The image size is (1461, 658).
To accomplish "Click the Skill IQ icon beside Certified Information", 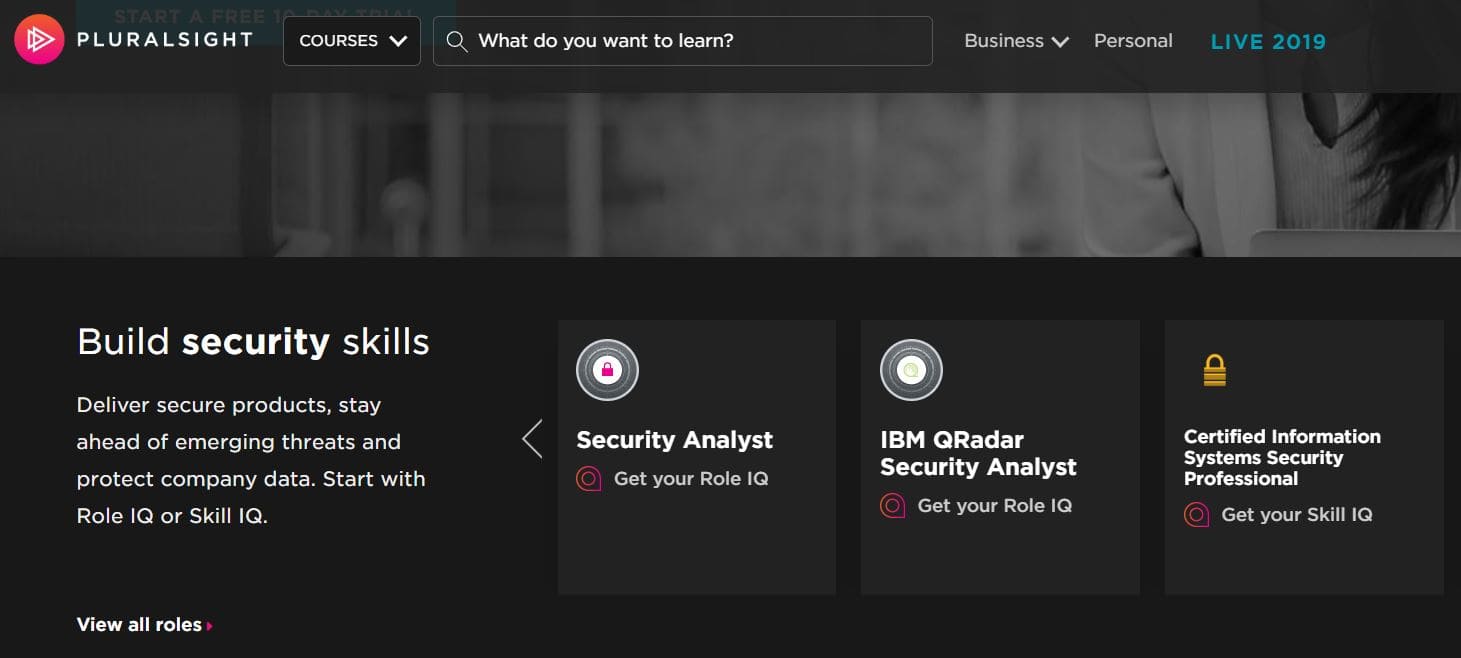I will [1197, 515].
